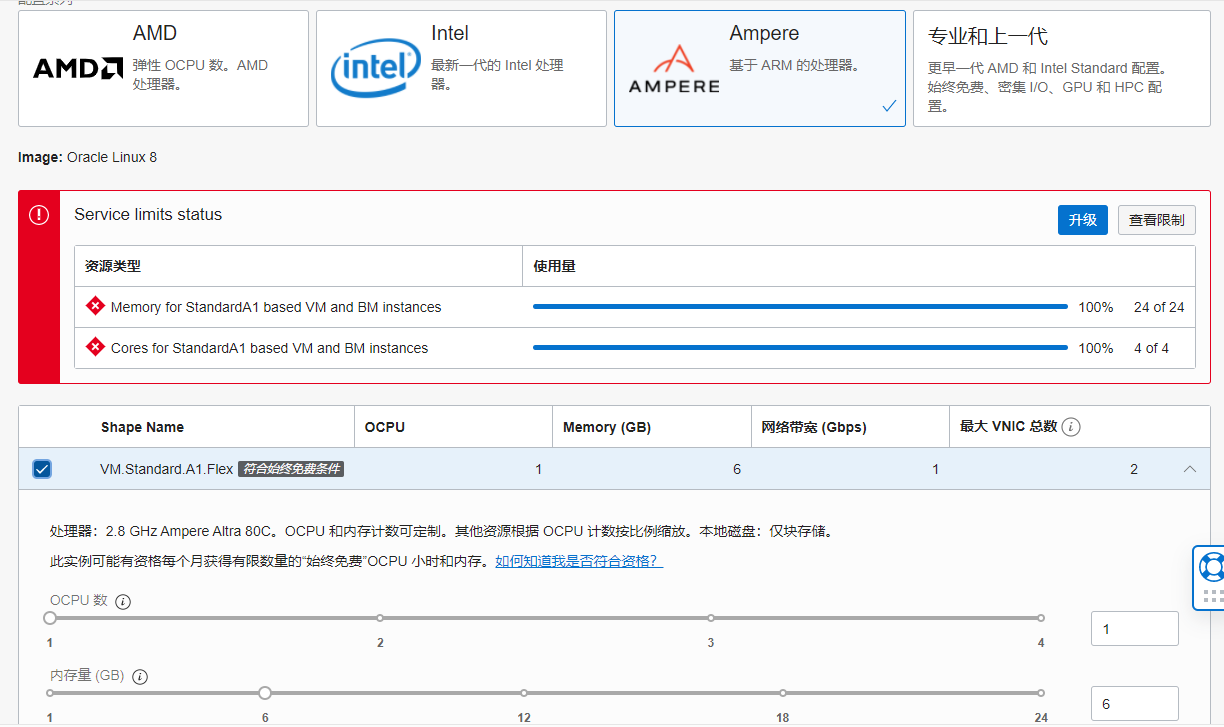Click the 升级 button
This screenshot has height=727, width=1224.
(x=1083, y=220)
